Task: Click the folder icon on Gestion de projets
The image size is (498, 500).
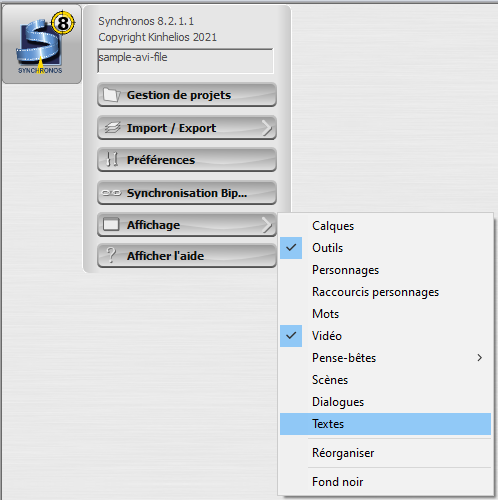Action: 111,95
